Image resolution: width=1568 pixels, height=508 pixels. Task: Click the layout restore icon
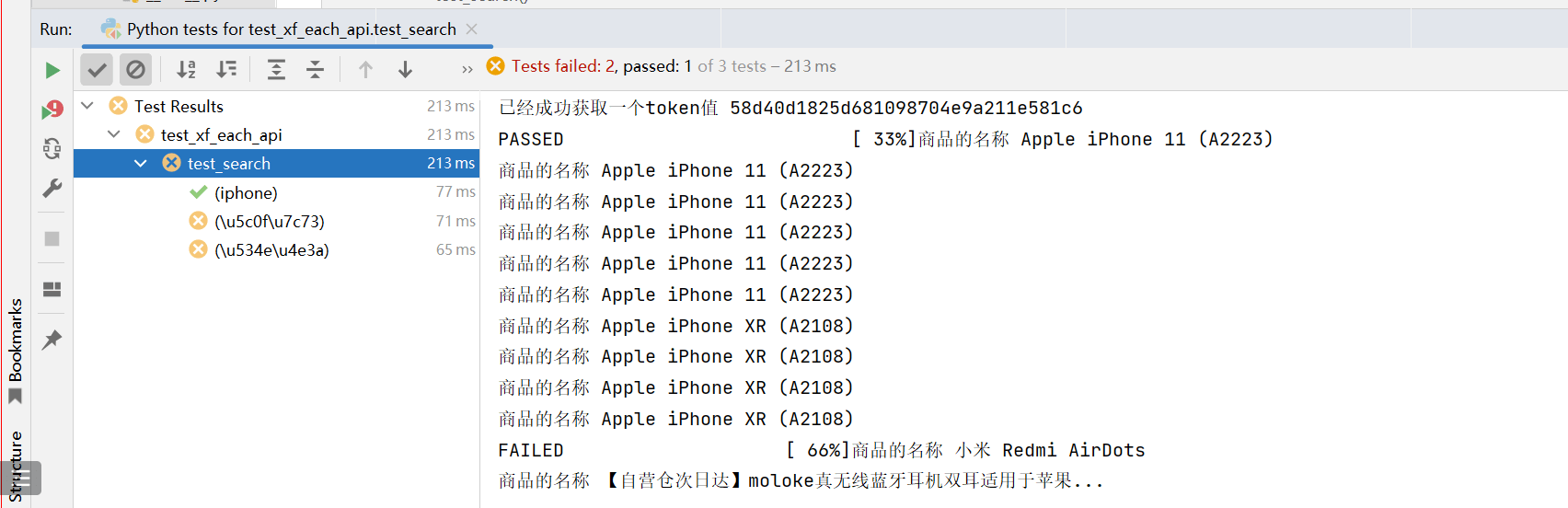pyautogui.click(x=52, y=289)
